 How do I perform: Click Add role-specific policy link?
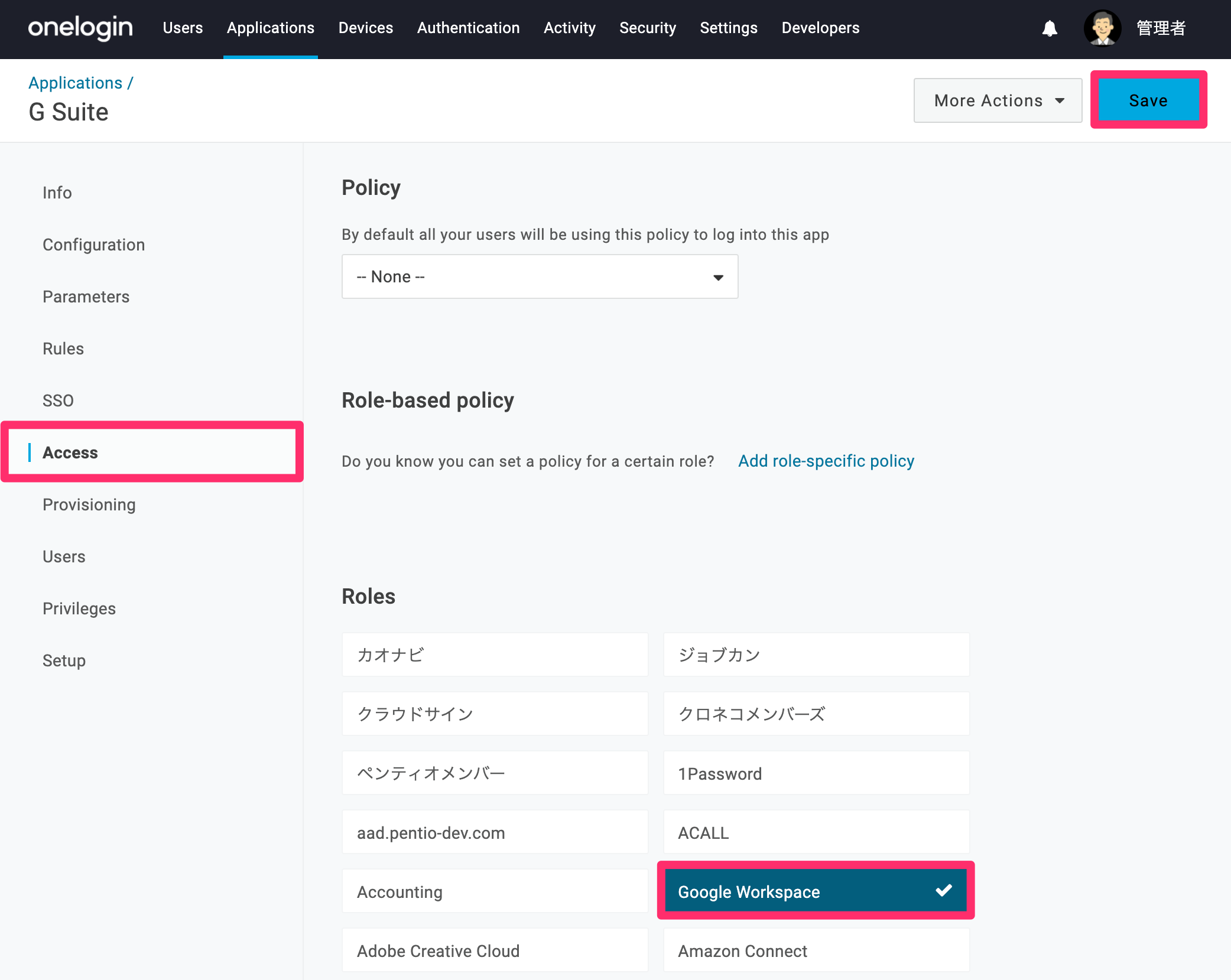826,461
